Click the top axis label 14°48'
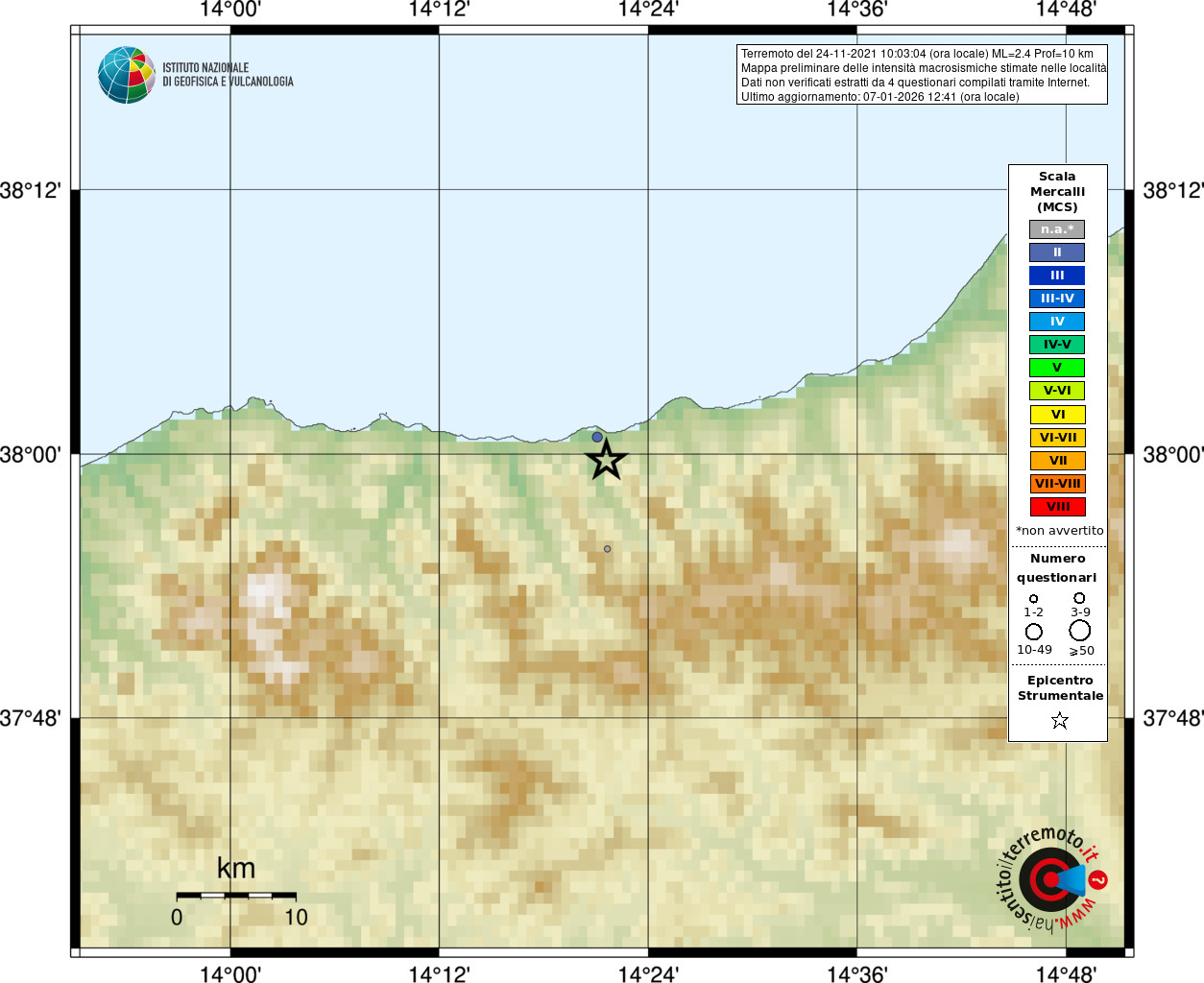The height and width of the screenshot is (983, 1204). click(x=1066, y=10)
